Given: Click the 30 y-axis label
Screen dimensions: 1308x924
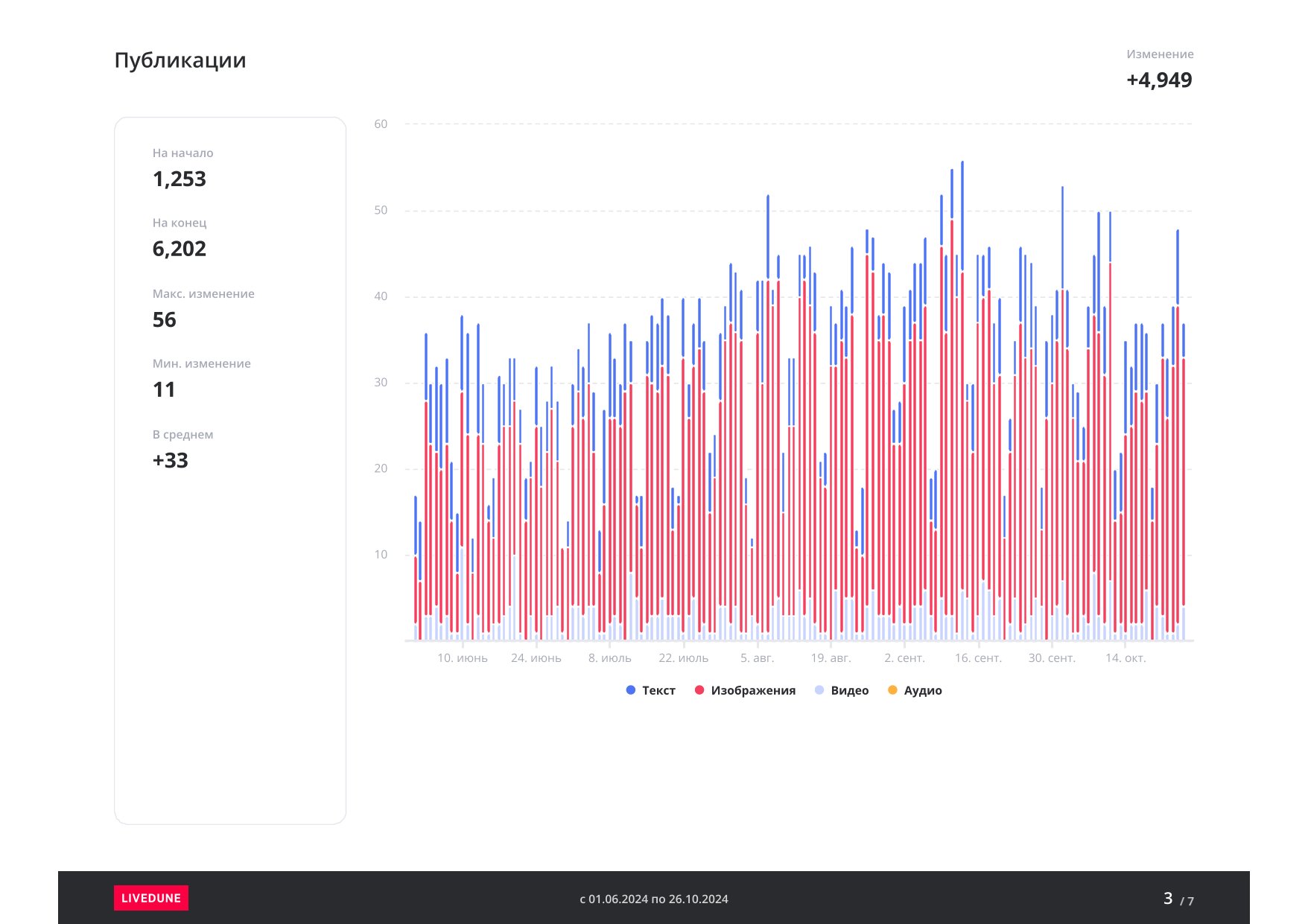Looking at the screenshot, I should click(x=381, y=383).
